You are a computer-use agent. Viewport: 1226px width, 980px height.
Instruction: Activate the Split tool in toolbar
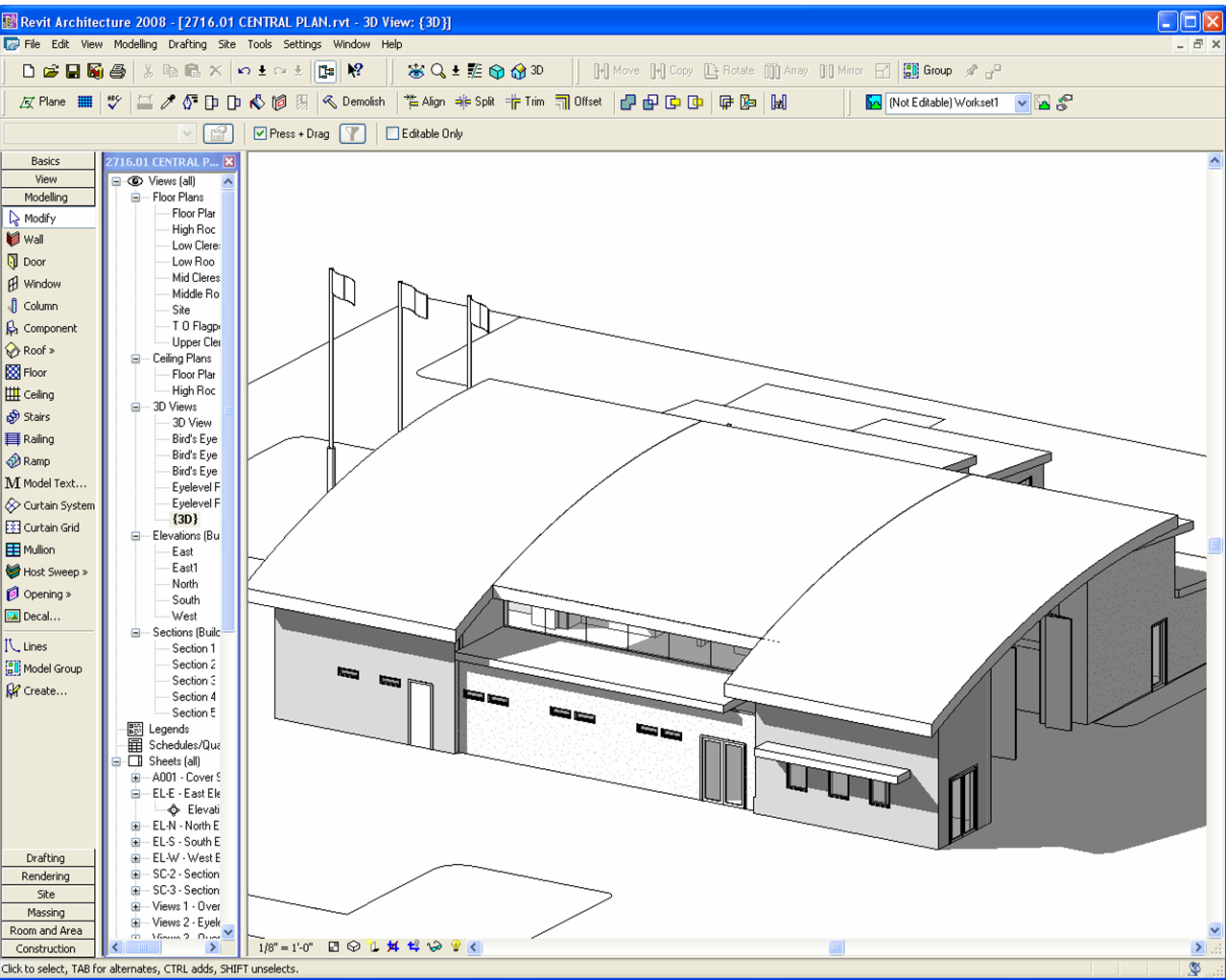click(475, 102)
